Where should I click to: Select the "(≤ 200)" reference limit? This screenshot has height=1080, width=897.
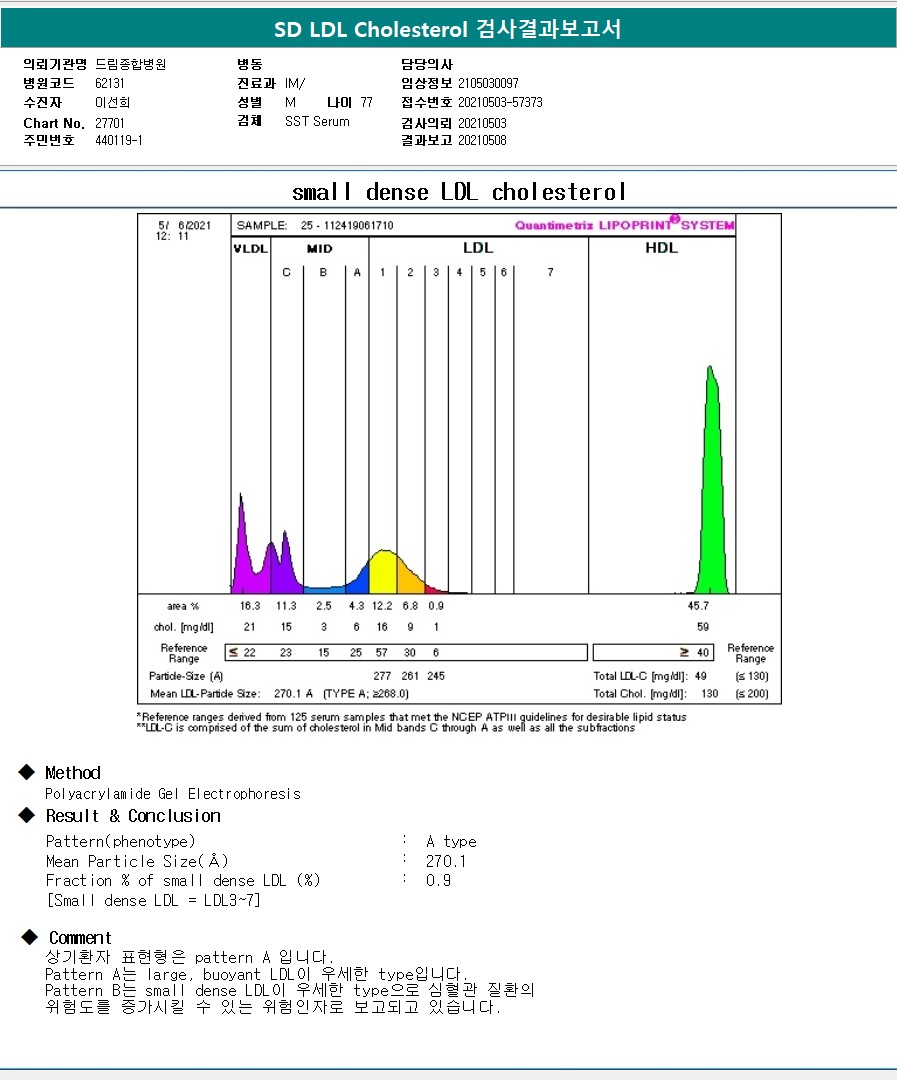pyautogui.click(x=752, y=694)
